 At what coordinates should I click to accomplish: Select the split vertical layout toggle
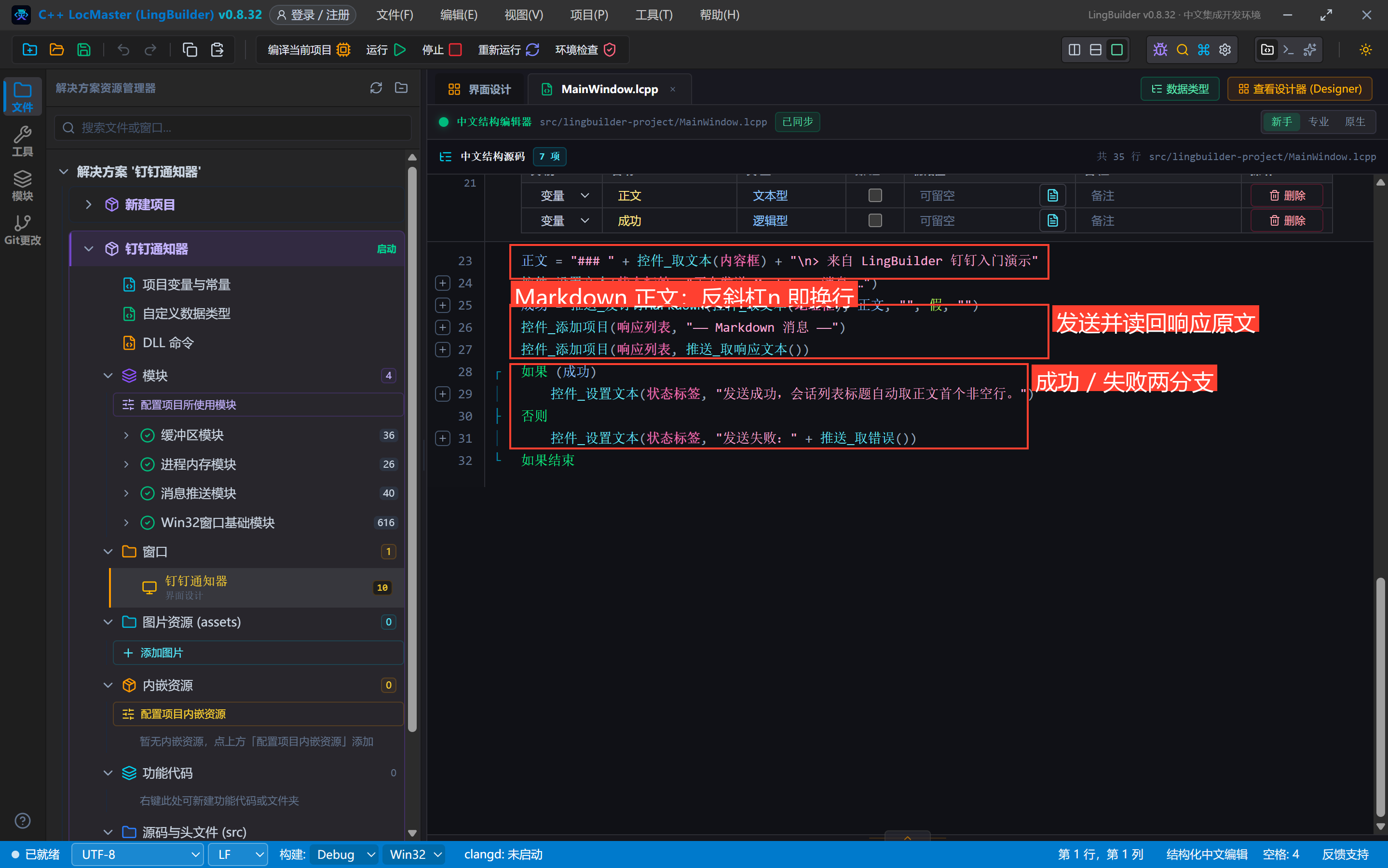point(1074,50)
